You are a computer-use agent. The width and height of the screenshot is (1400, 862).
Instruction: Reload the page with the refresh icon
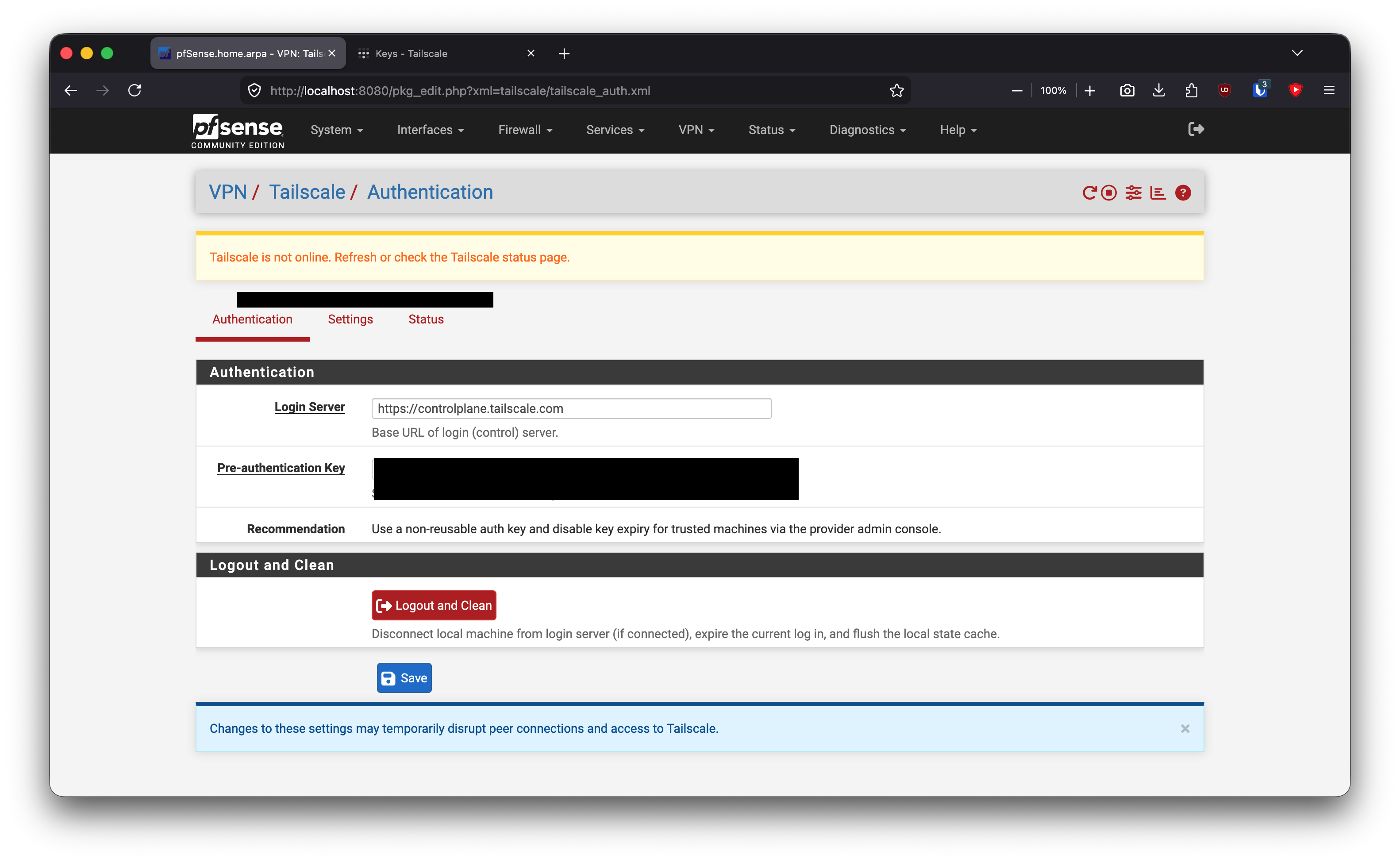tap(135, 90)
